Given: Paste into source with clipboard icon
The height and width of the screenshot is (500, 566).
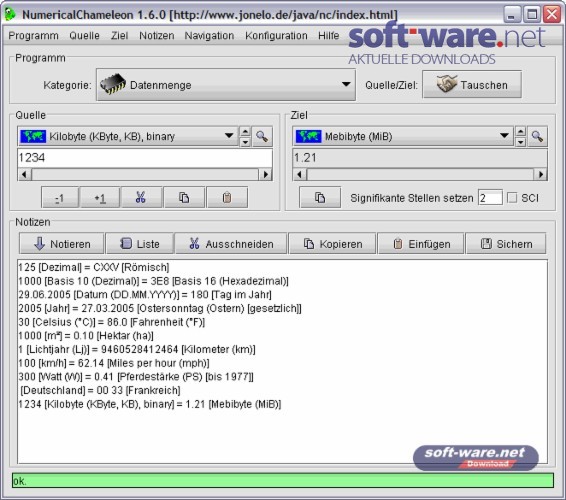Looking at the screenshot, I should [227, 197].
